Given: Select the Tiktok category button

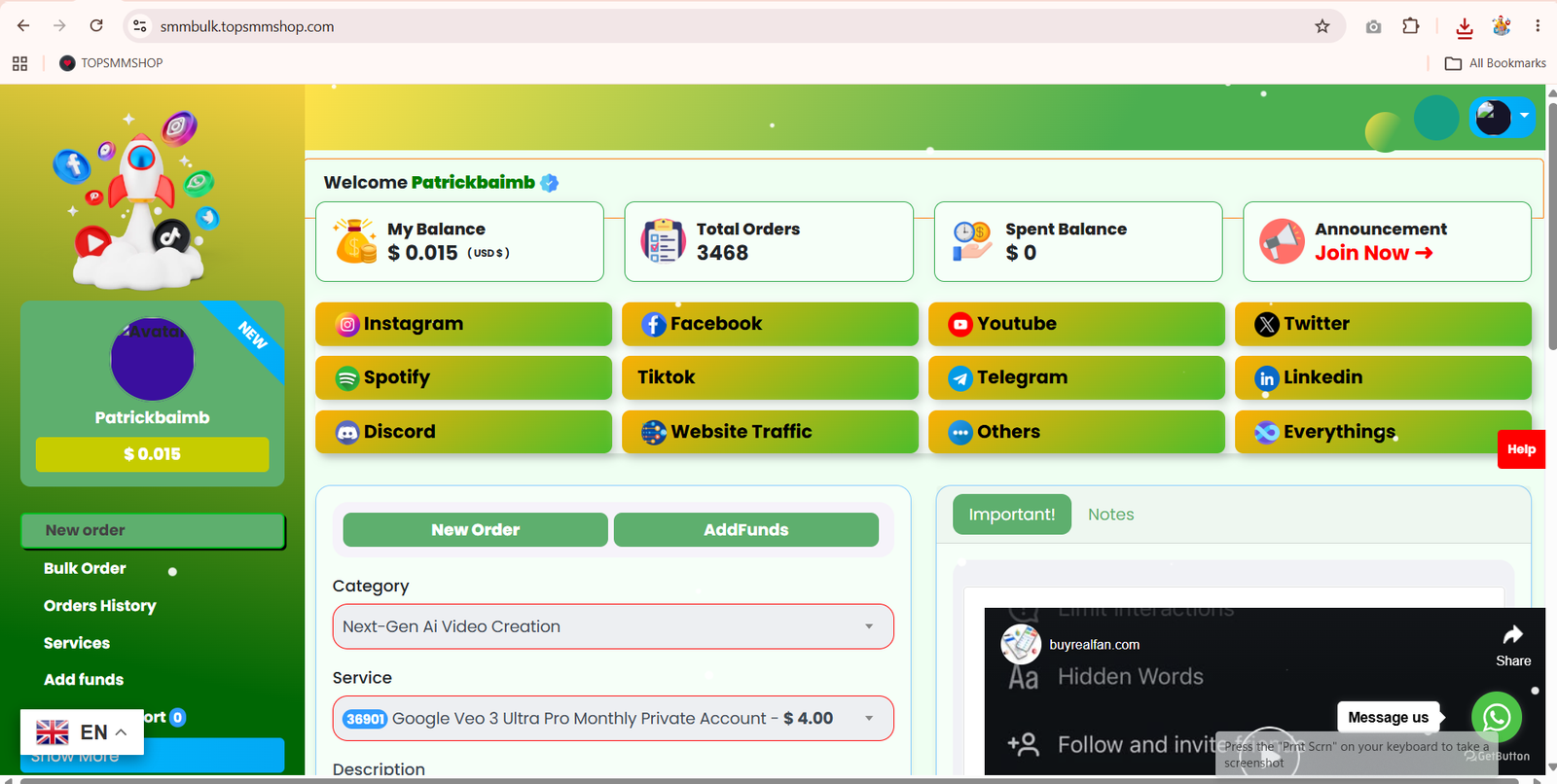Looking at the screenshot, I should point(770,377).
